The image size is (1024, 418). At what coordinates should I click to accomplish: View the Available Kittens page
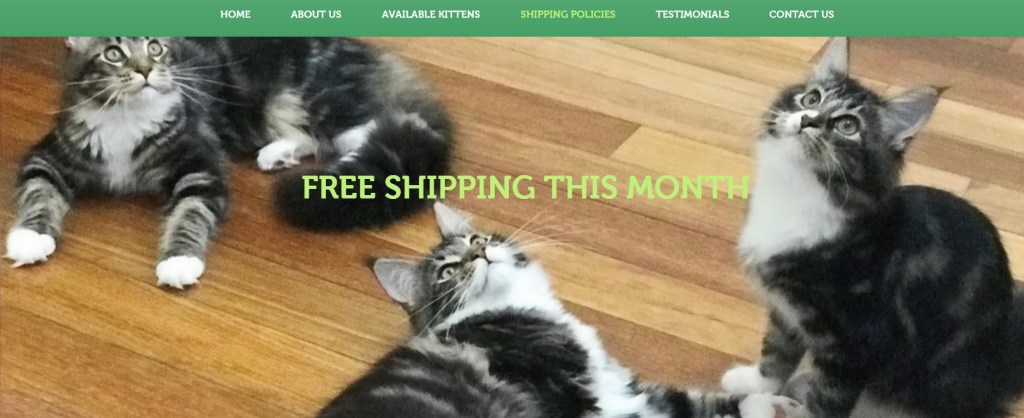(431, 14)
